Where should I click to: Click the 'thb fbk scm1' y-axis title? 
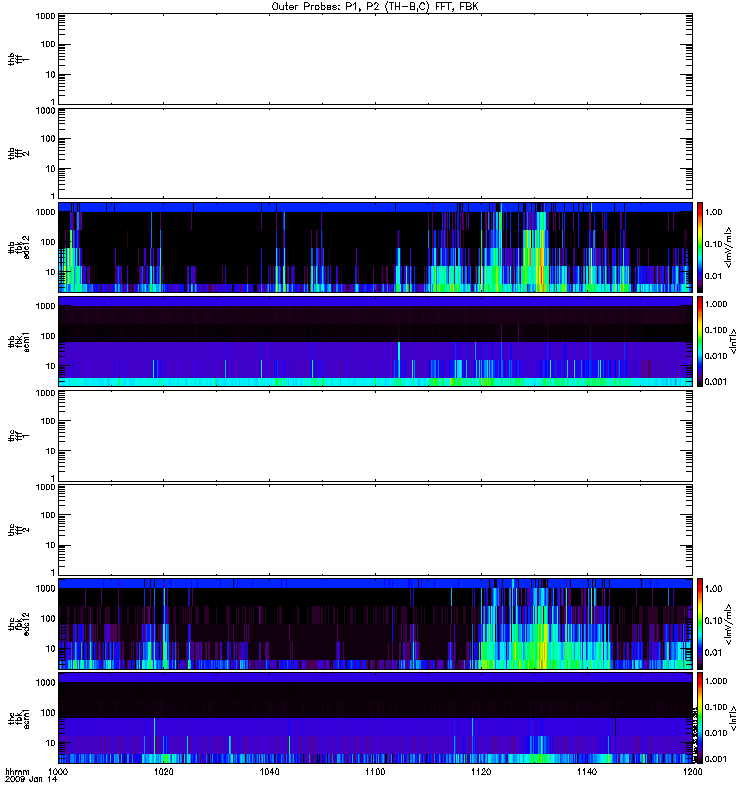click(x=18, y=341)
